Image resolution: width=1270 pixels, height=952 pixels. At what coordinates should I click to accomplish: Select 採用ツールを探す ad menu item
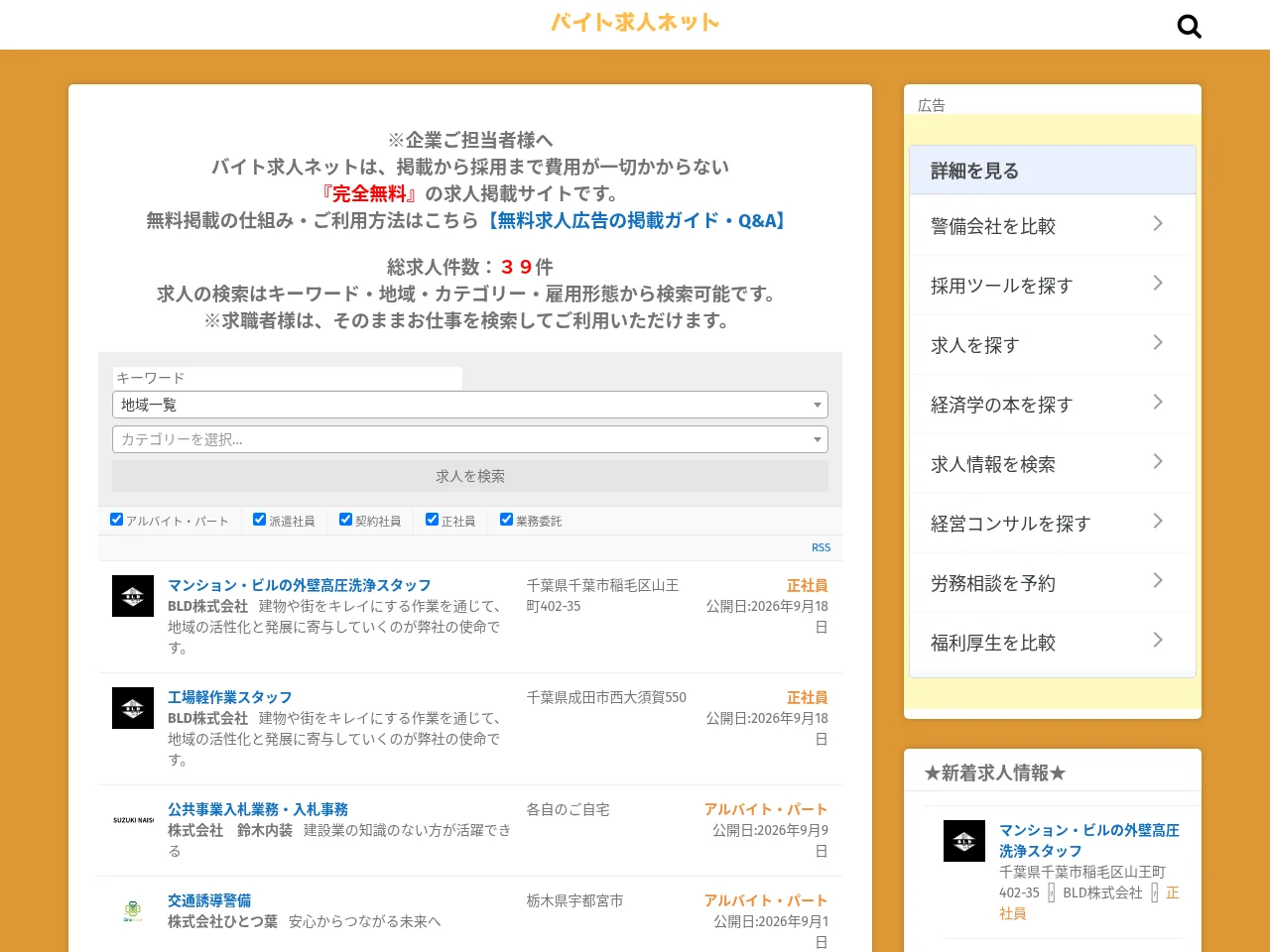tap(1053, 285)
